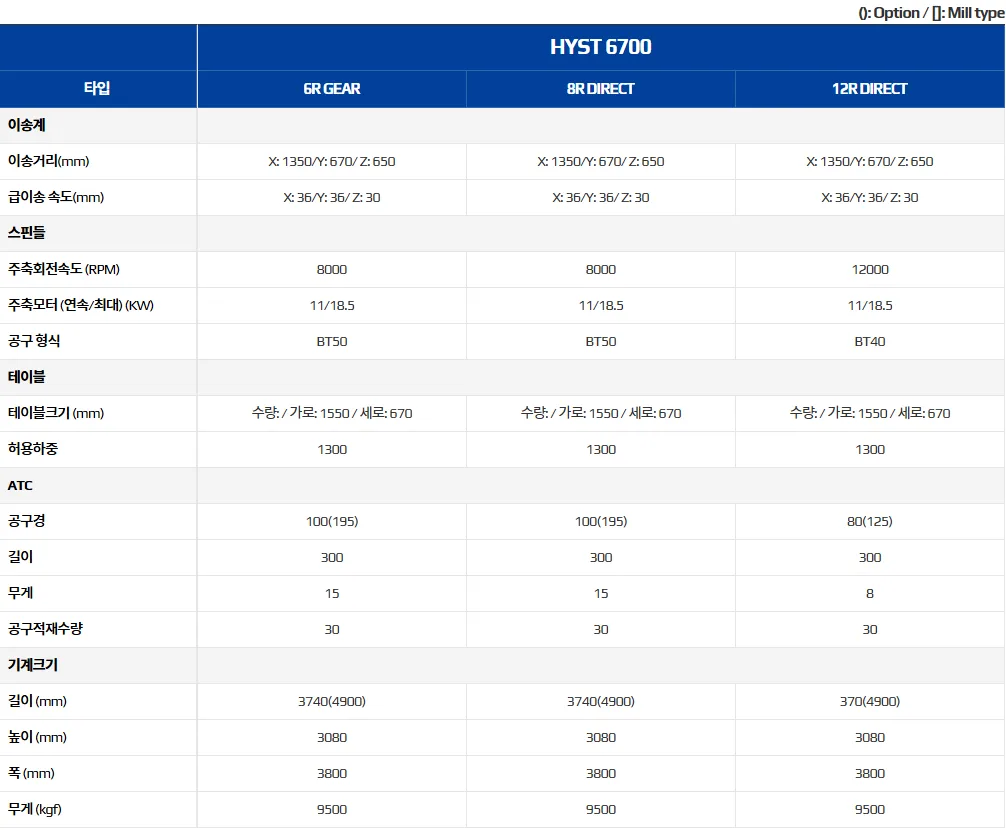
Task: Click the 기계크기 section label
Action: (x=33, y=665)
